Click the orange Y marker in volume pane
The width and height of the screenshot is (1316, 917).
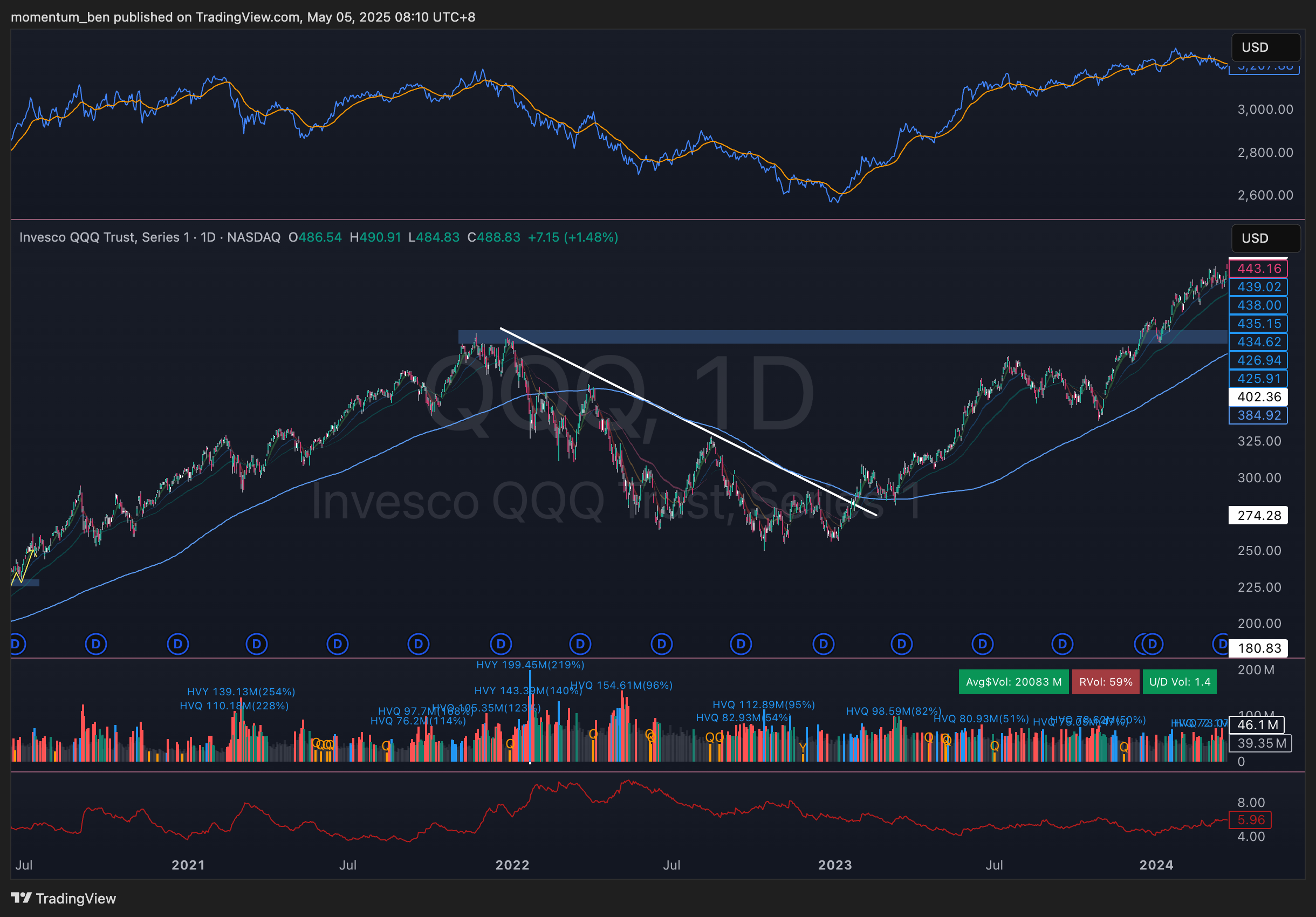click(803, 748)
